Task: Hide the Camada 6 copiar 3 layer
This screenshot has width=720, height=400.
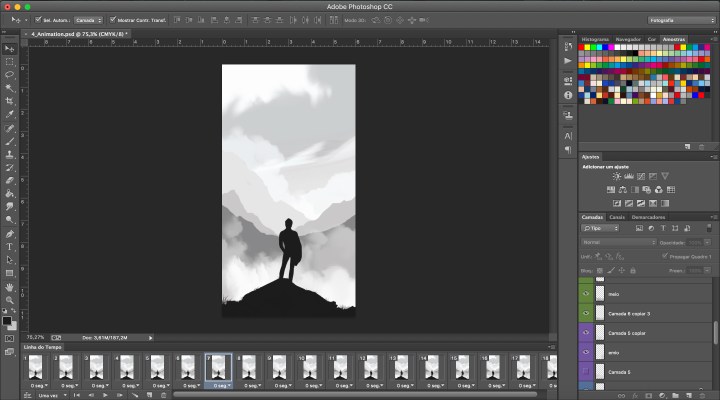Action: pos(587,313)
